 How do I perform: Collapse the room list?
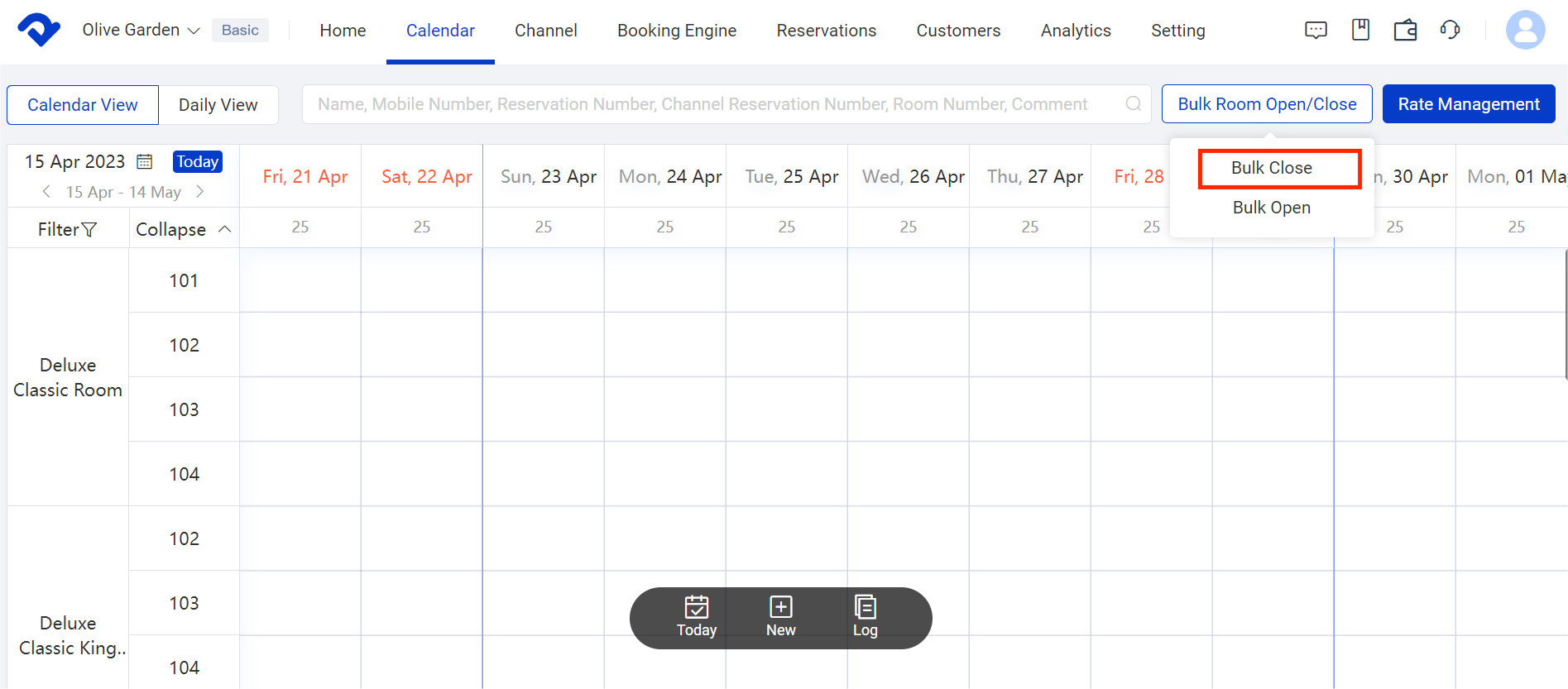pyautogui.click(x=183, y=229)
